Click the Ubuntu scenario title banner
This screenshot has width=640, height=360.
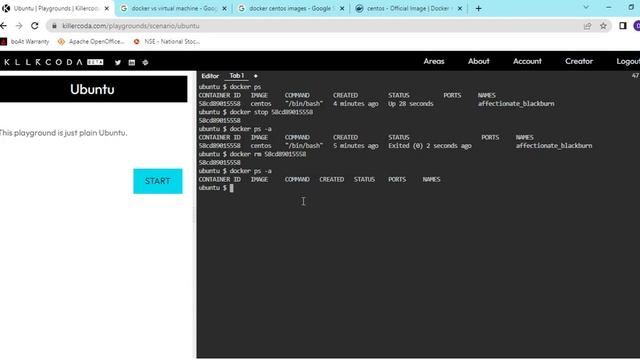pos(93,89)
